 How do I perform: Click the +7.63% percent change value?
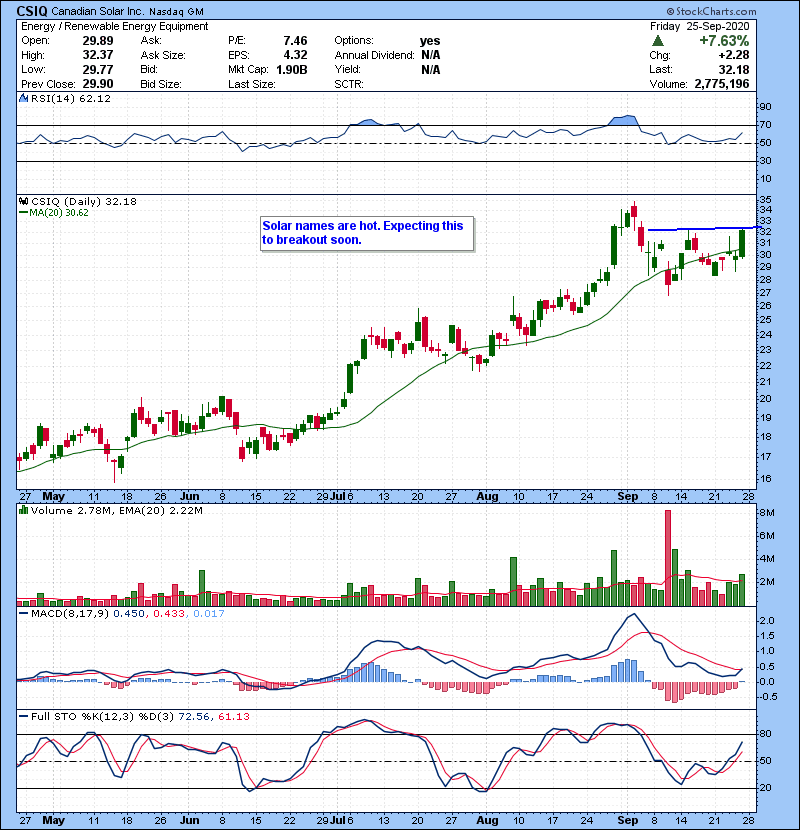[x=724, y=41]
